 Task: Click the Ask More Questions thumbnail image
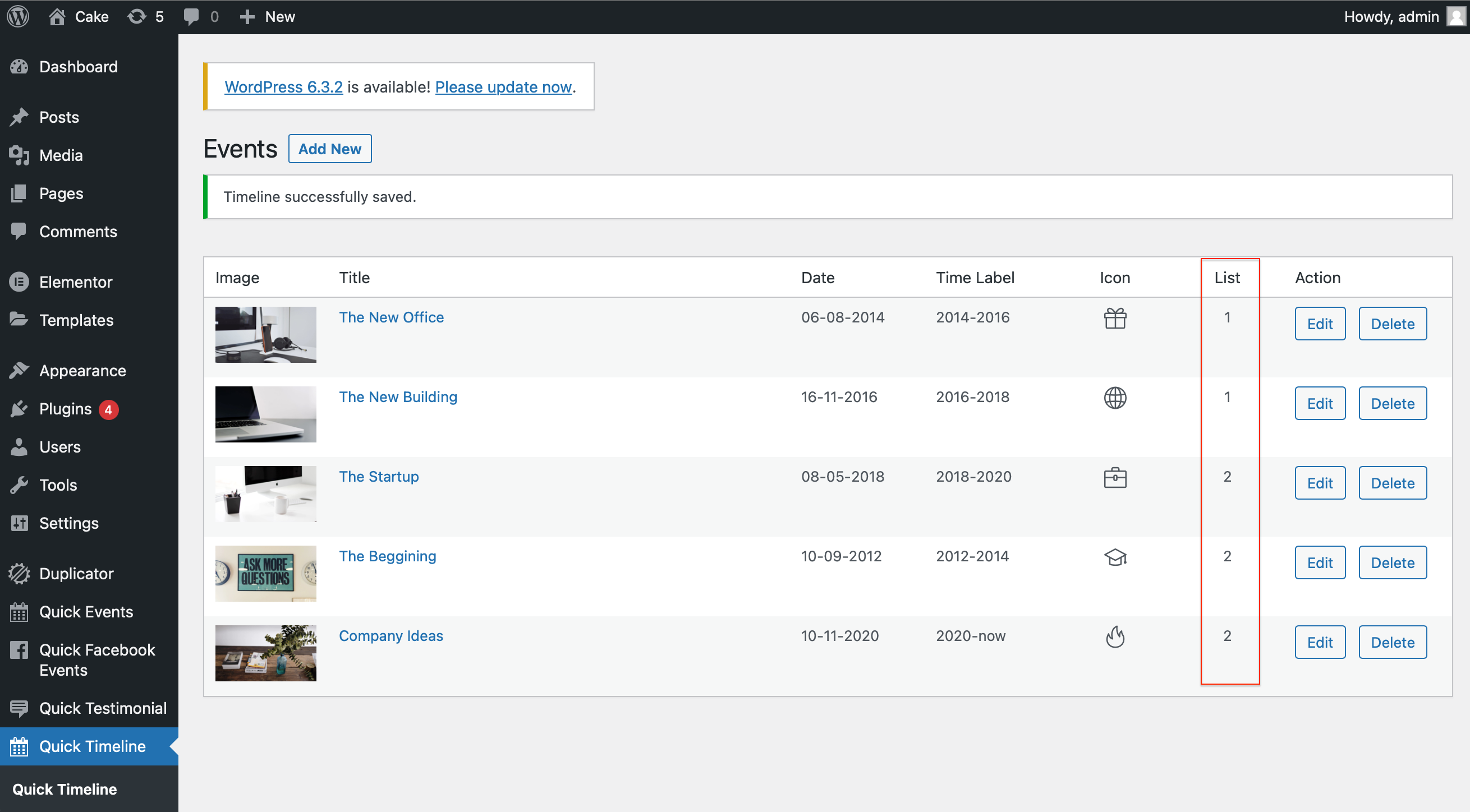(x=265, y=574)
